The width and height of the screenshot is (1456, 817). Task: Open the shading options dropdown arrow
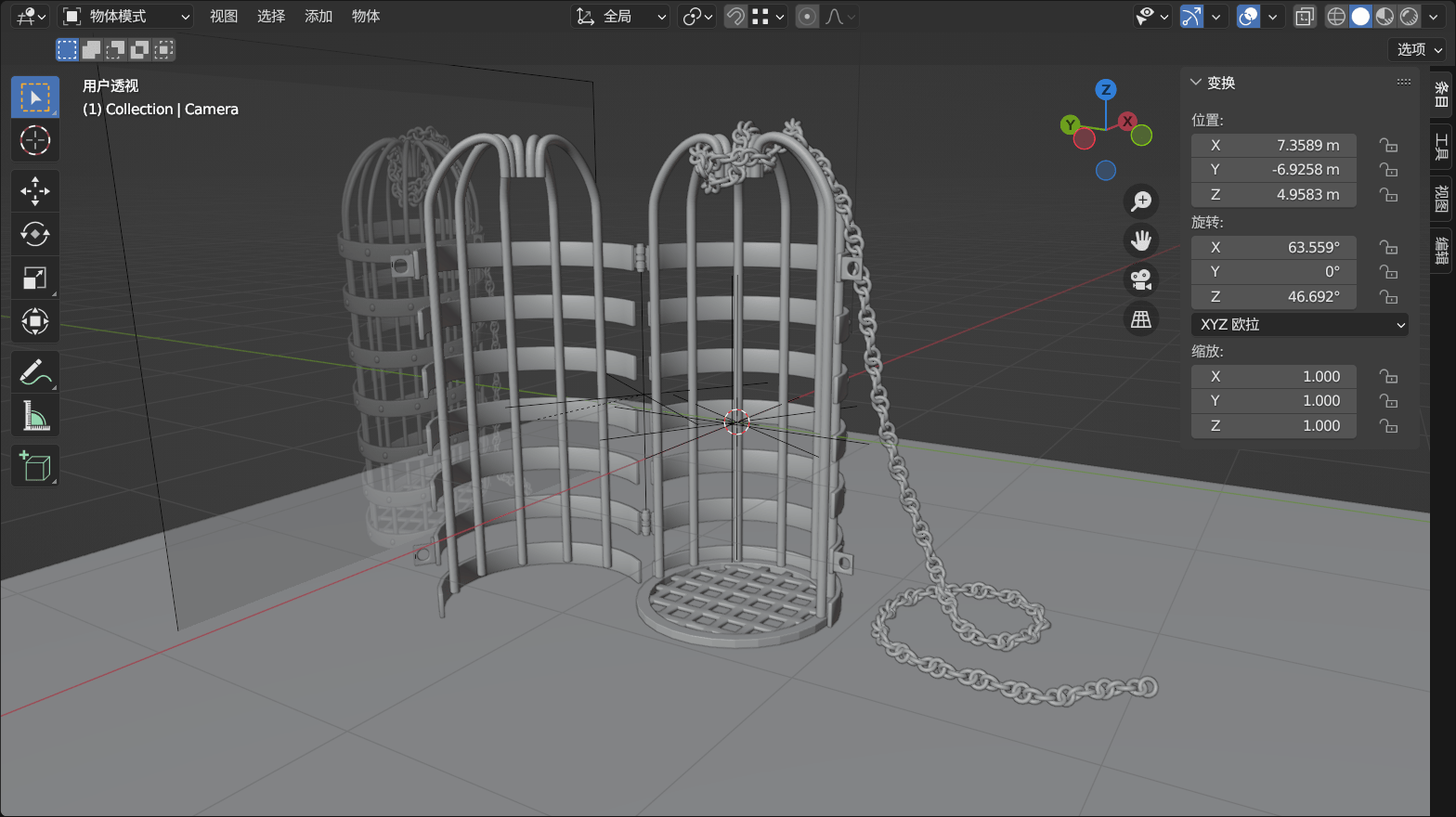pyautogui.click(x=1434, y=16)
